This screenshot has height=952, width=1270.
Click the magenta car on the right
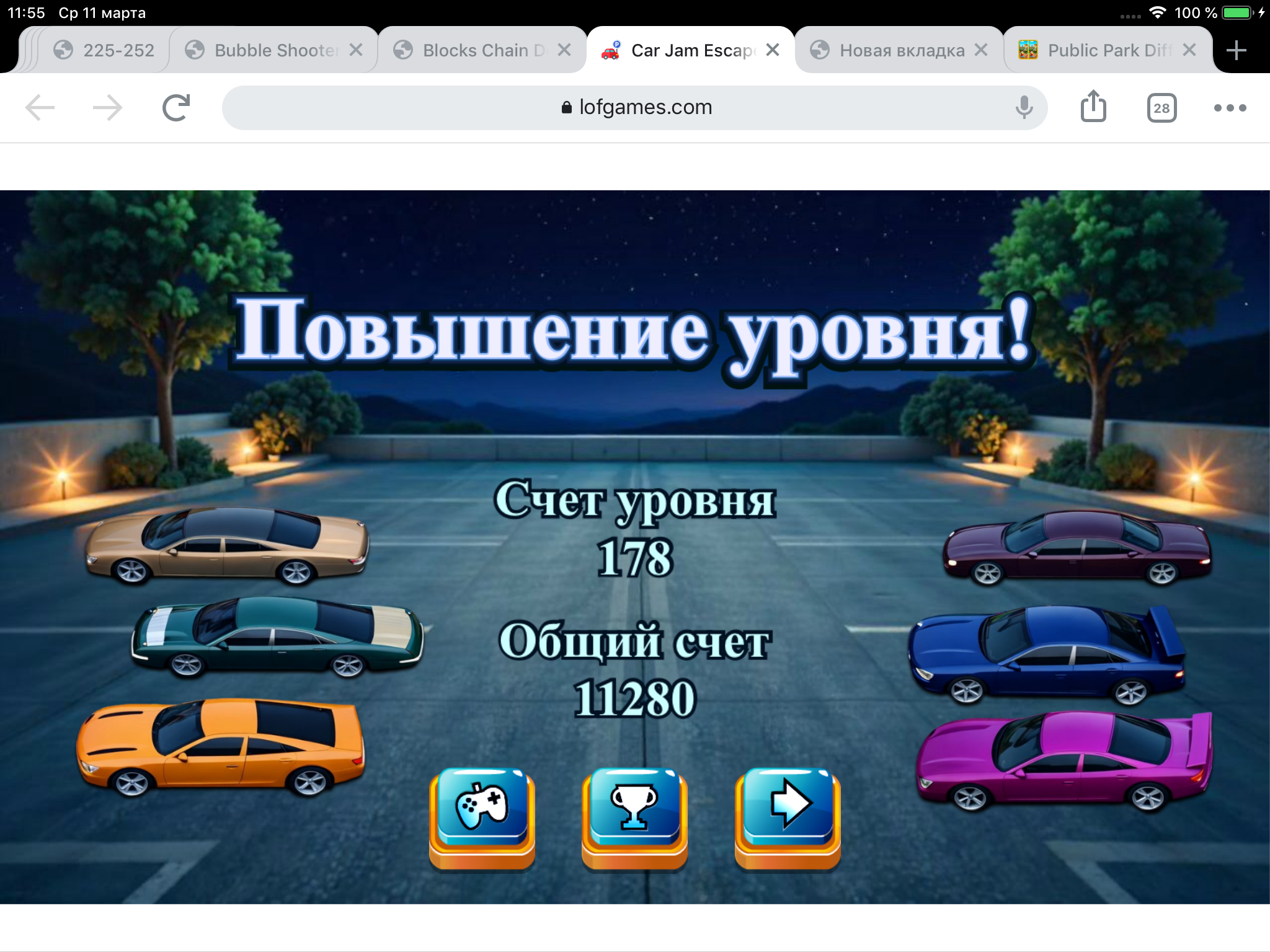[1064, 761]
